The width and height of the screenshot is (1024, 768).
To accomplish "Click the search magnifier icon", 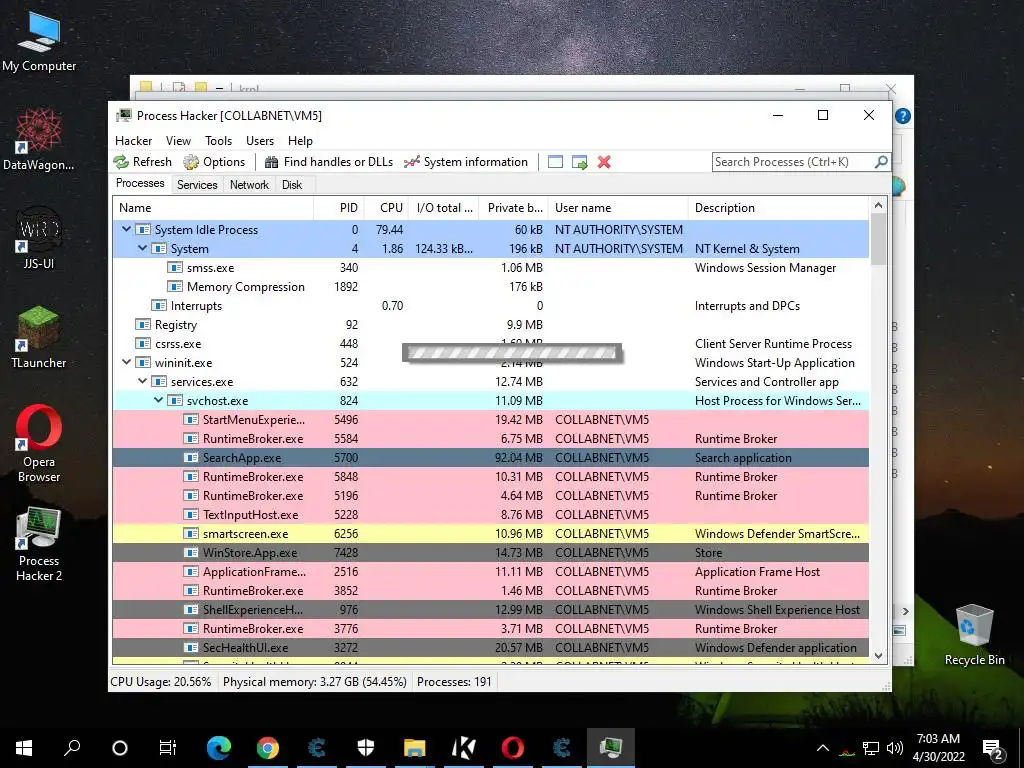I will [881, 161].
